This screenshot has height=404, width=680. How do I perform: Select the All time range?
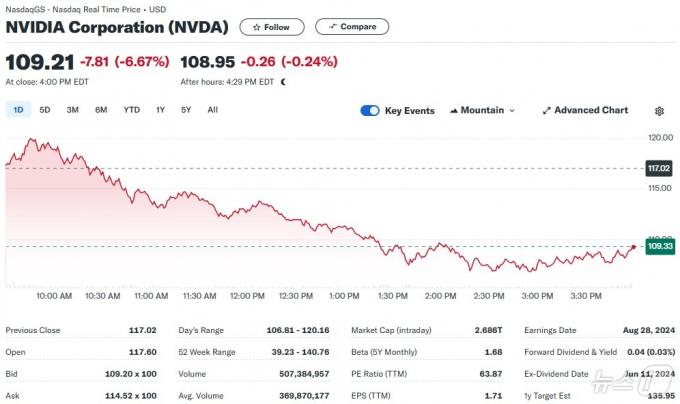(x=212, y=110)
